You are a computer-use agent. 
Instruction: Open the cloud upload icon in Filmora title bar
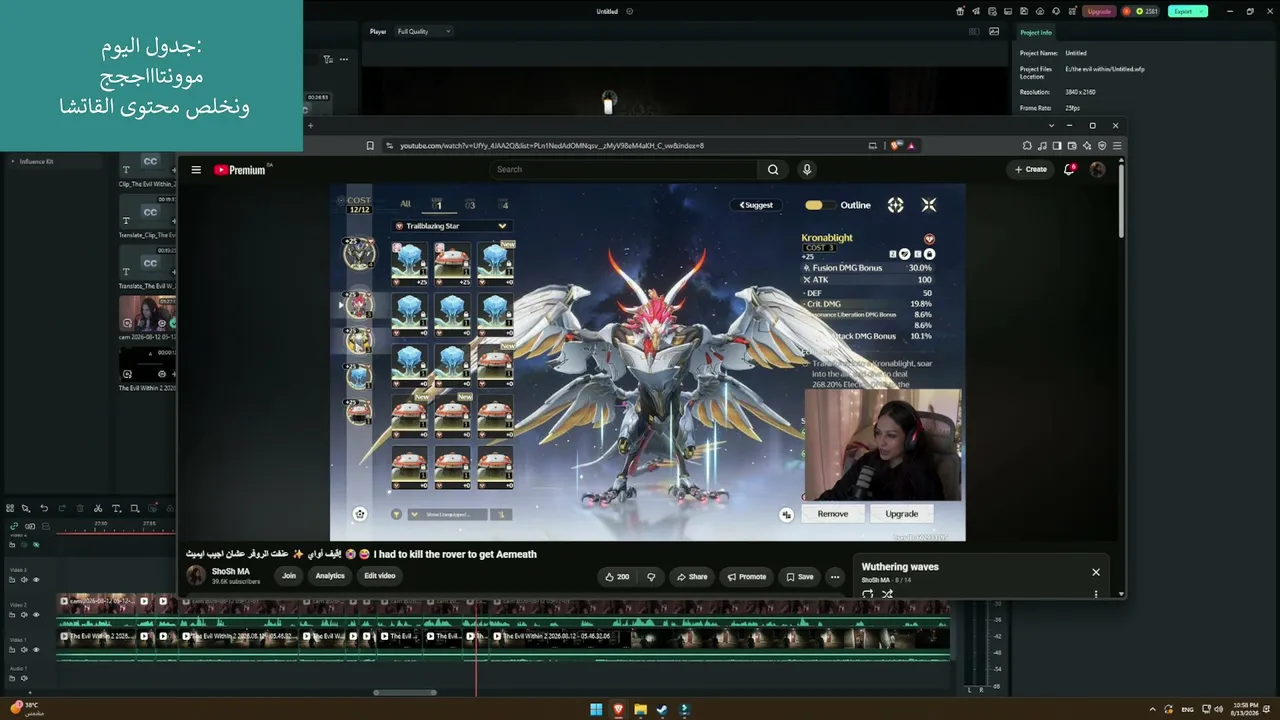coord(1042,11)
